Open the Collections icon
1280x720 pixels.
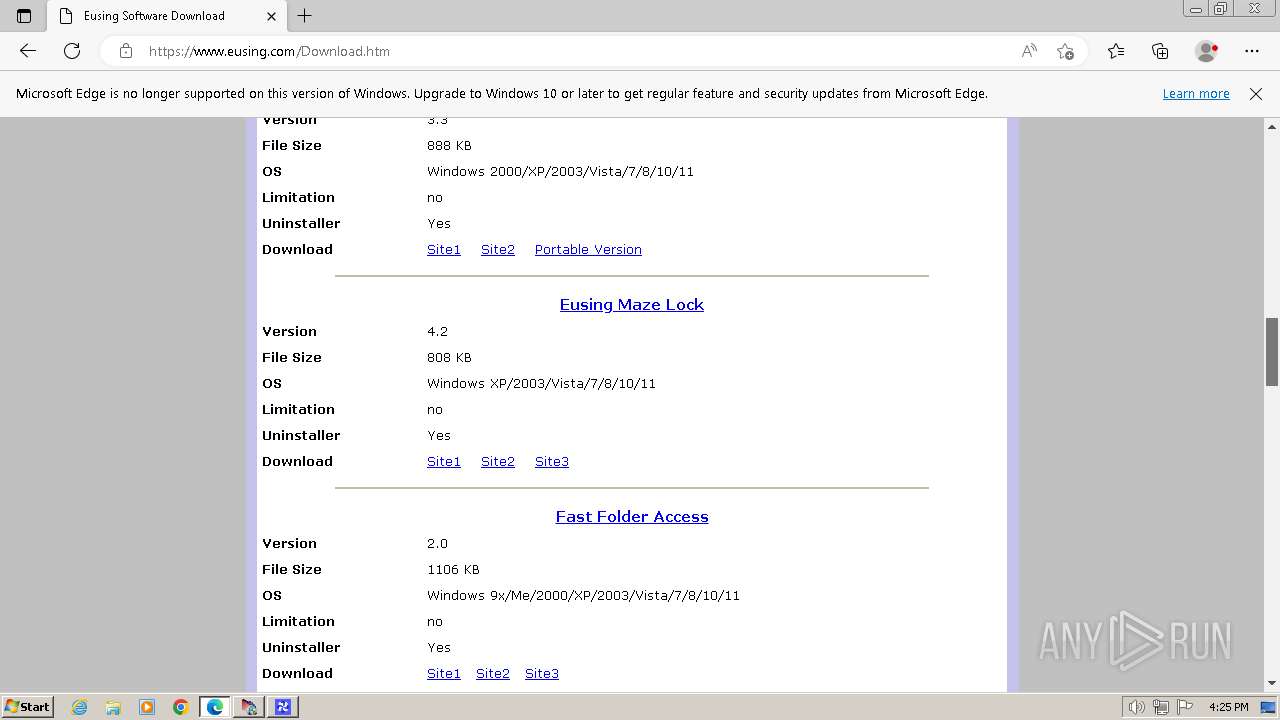pos(1160,51)
